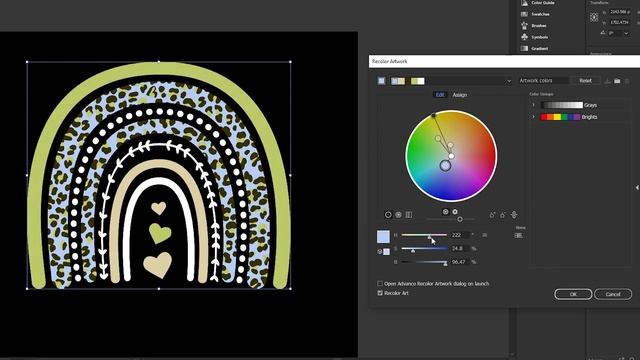Show brightness and hue on wheel
This screenshot has width=640, height=360.
455,211
